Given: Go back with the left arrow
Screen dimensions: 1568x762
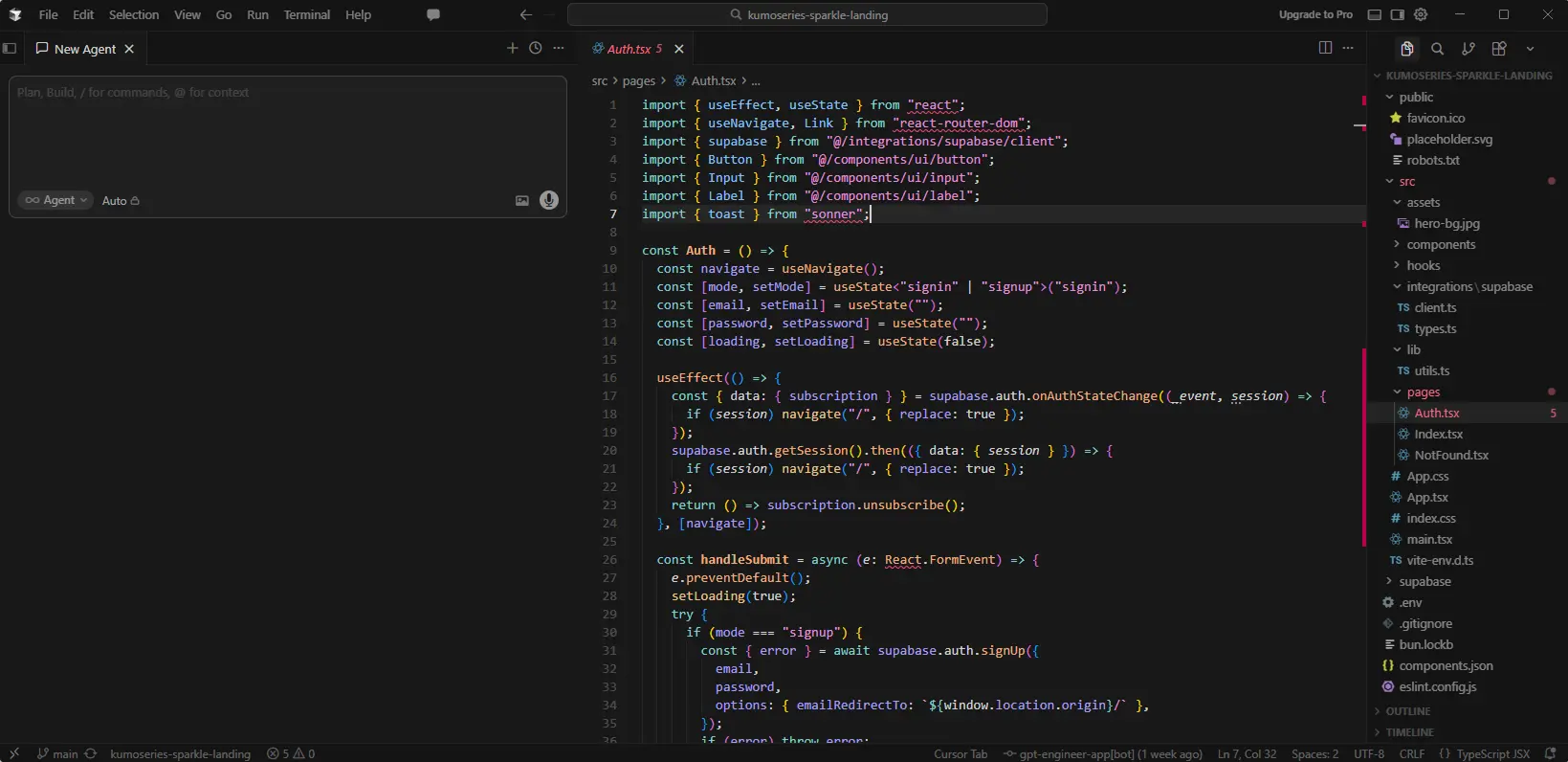Looking at the screenshot, I should (525, 14).
